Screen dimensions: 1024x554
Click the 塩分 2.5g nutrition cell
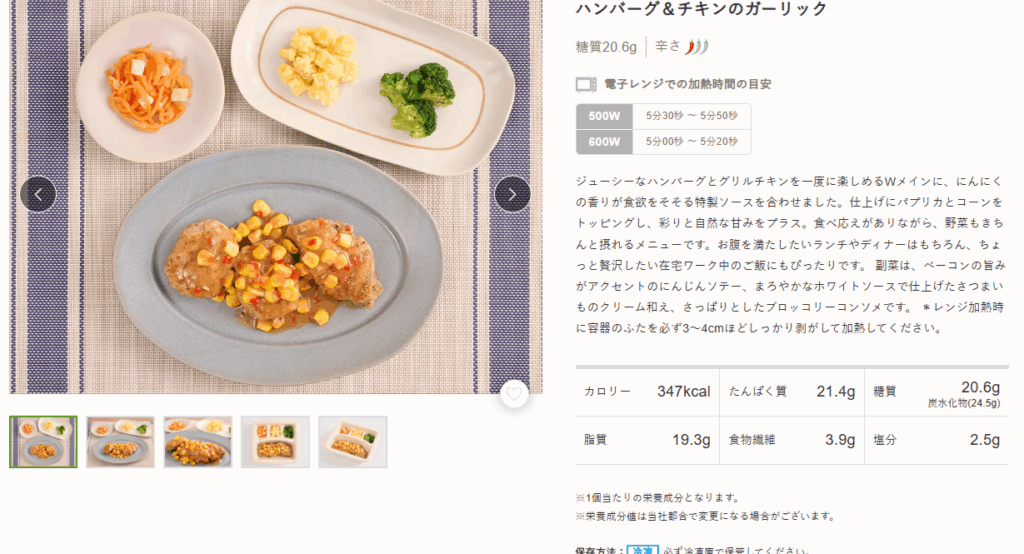936,440
